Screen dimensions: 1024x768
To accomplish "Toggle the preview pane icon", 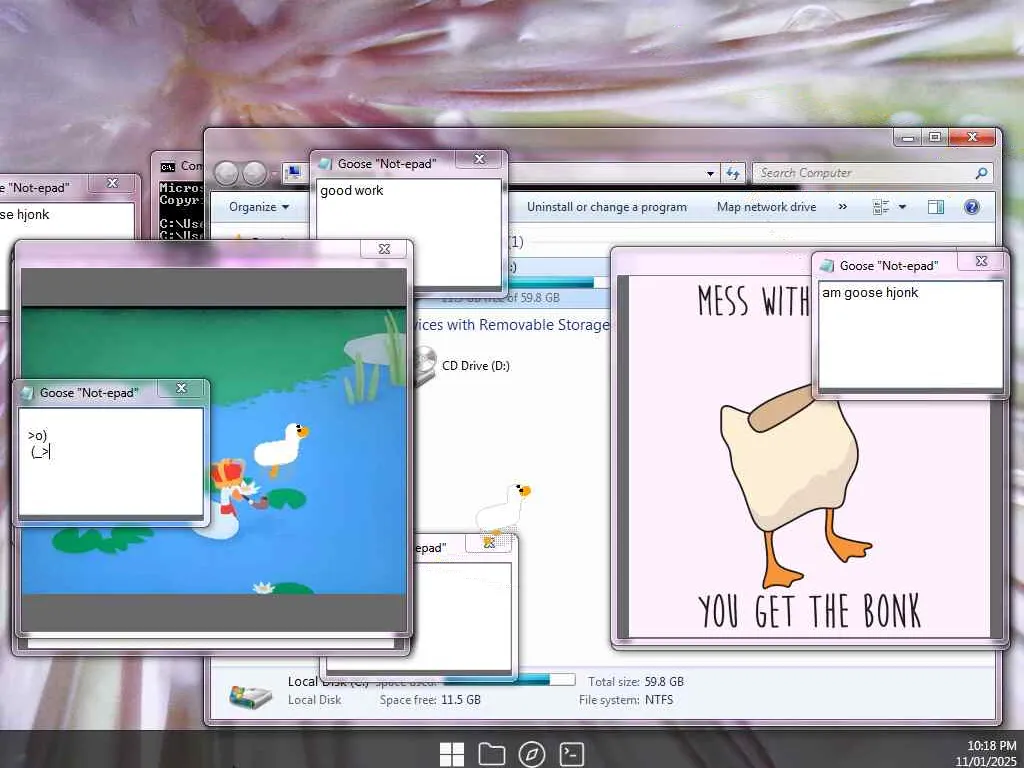I will coord(936,207).
